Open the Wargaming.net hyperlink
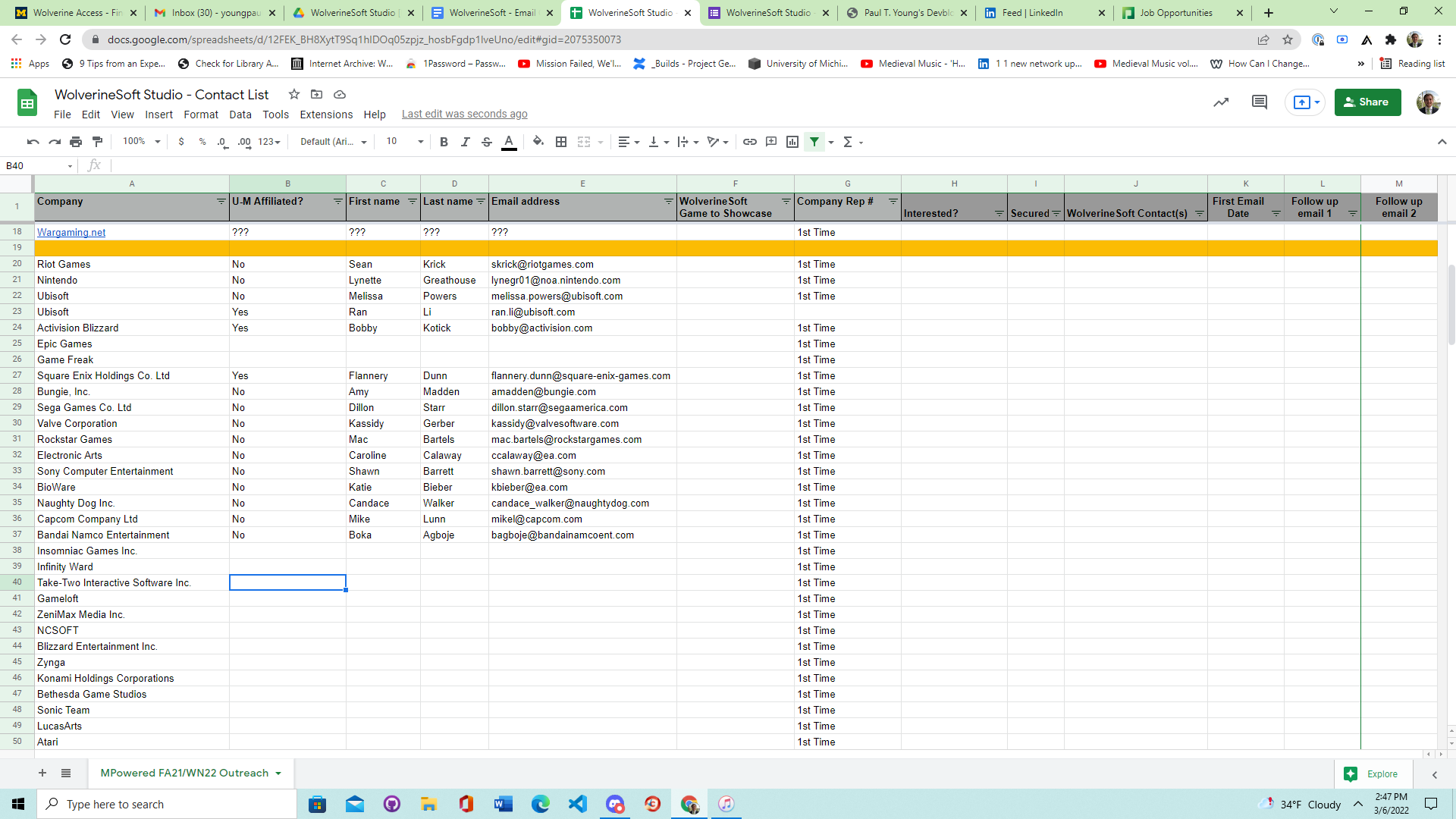Image resolution: width=1456 pixels, height=819 pixels. (x=71, y=233)
